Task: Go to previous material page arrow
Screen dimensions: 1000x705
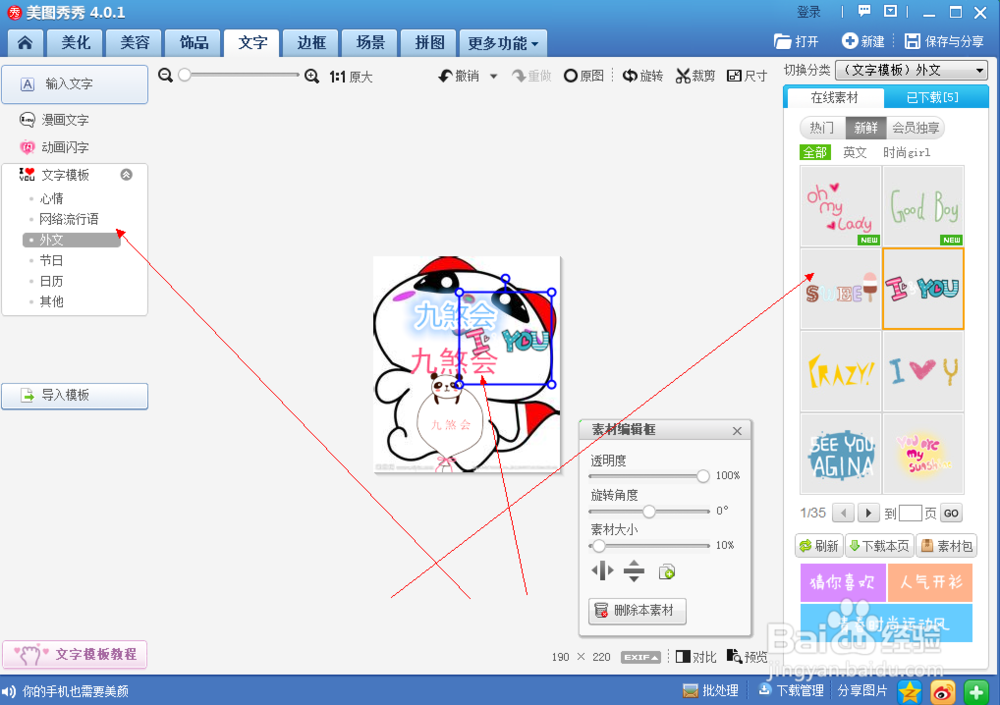Action: [844, 513]
